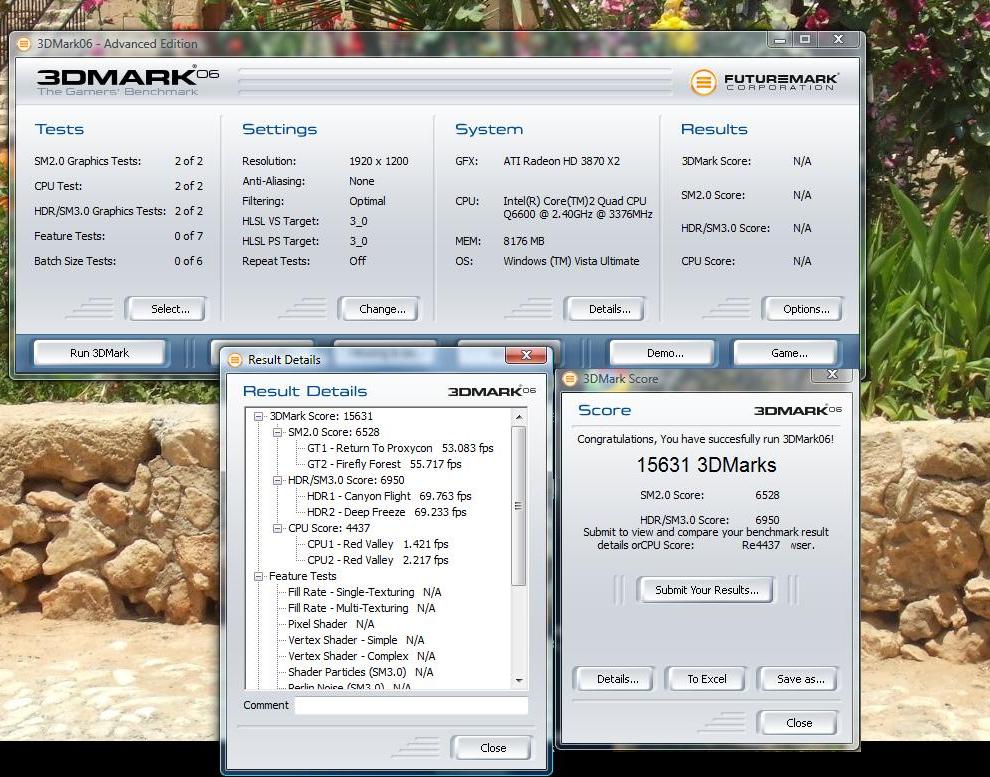
Task: Click the 3DMark Score window title icon
Action: [570, 379]
